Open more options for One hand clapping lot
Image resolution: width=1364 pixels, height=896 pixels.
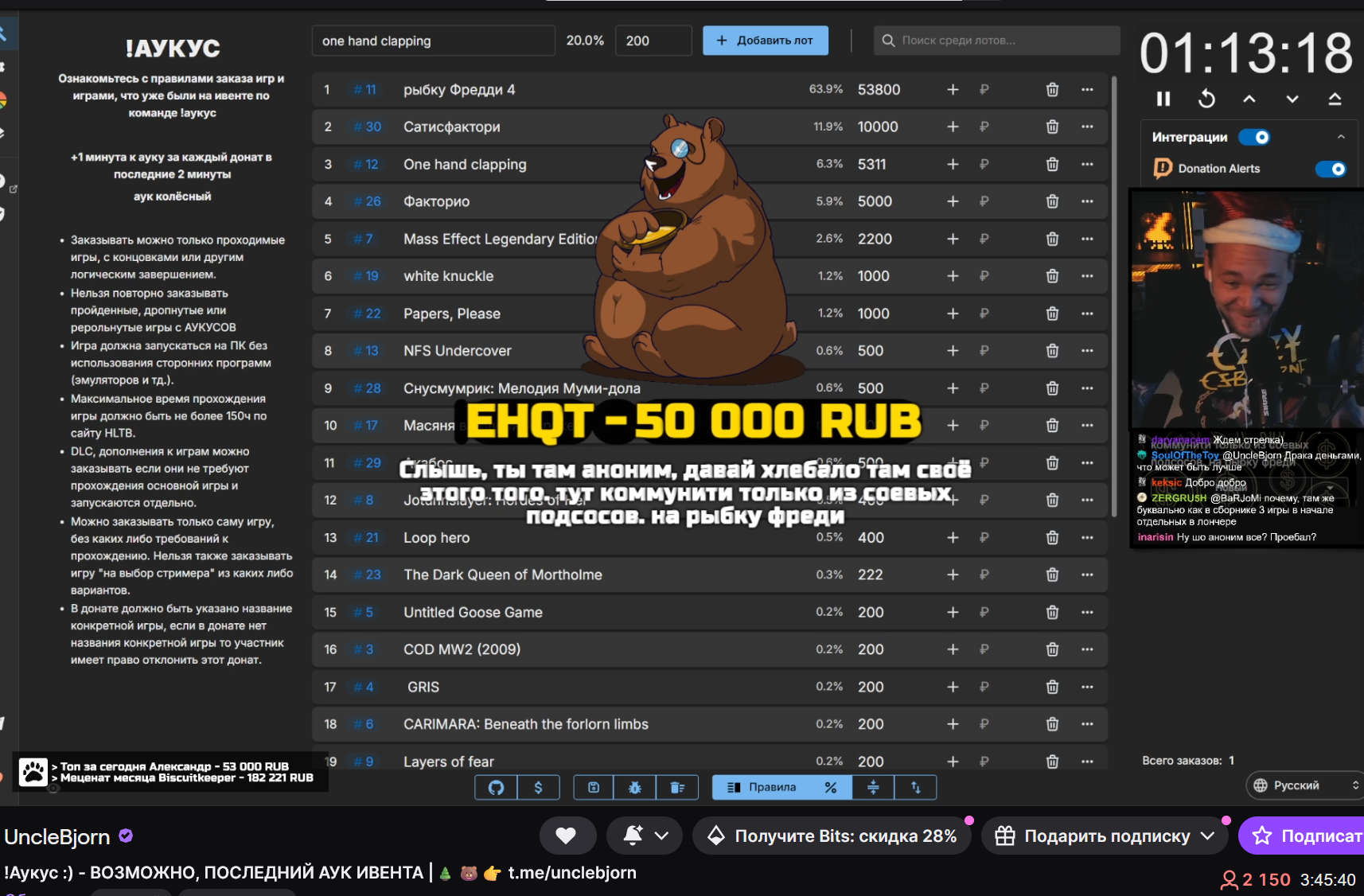pos(1087,165)
